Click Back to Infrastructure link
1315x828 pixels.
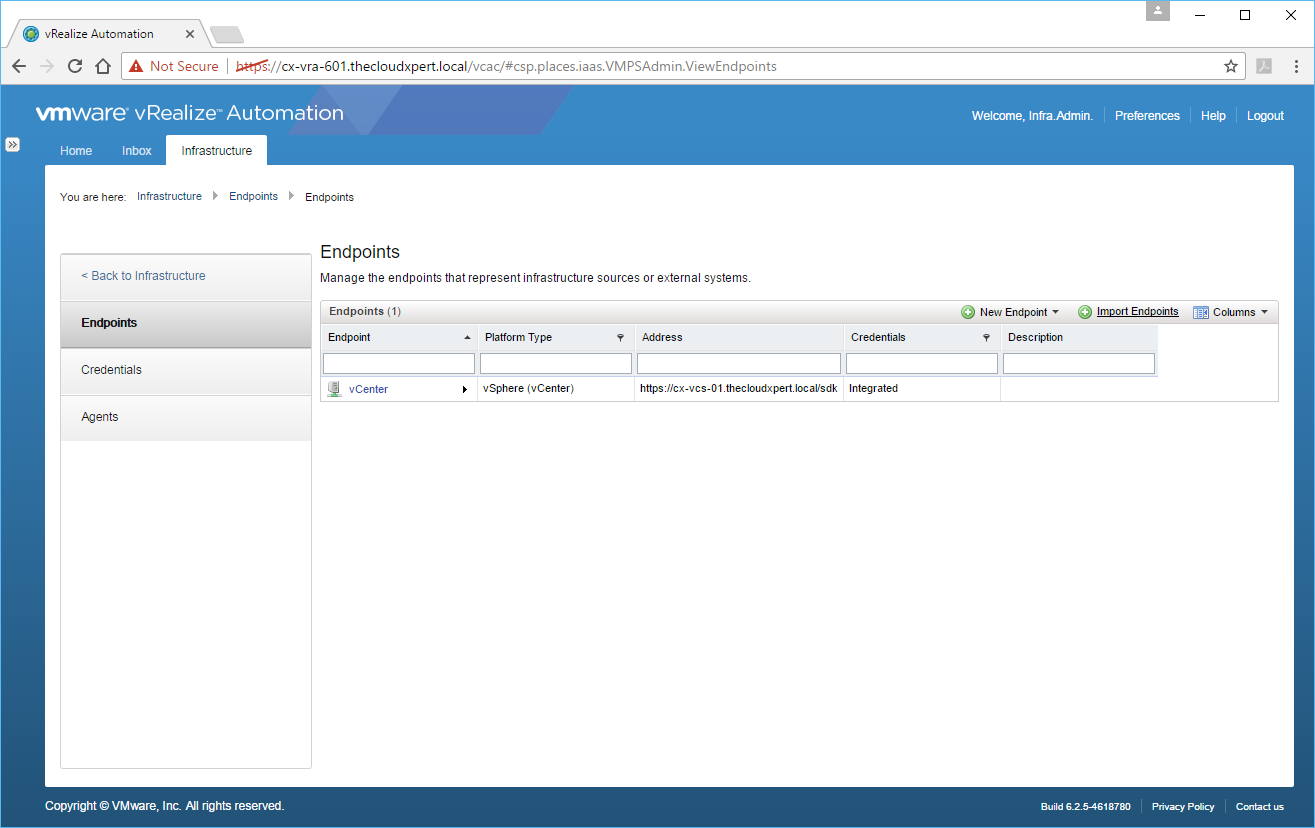pos(143,276)
